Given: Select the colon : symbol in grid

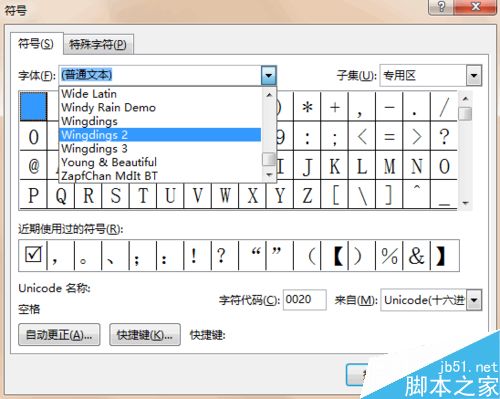Looking at the screenshot, I should [x=307, y=136].
